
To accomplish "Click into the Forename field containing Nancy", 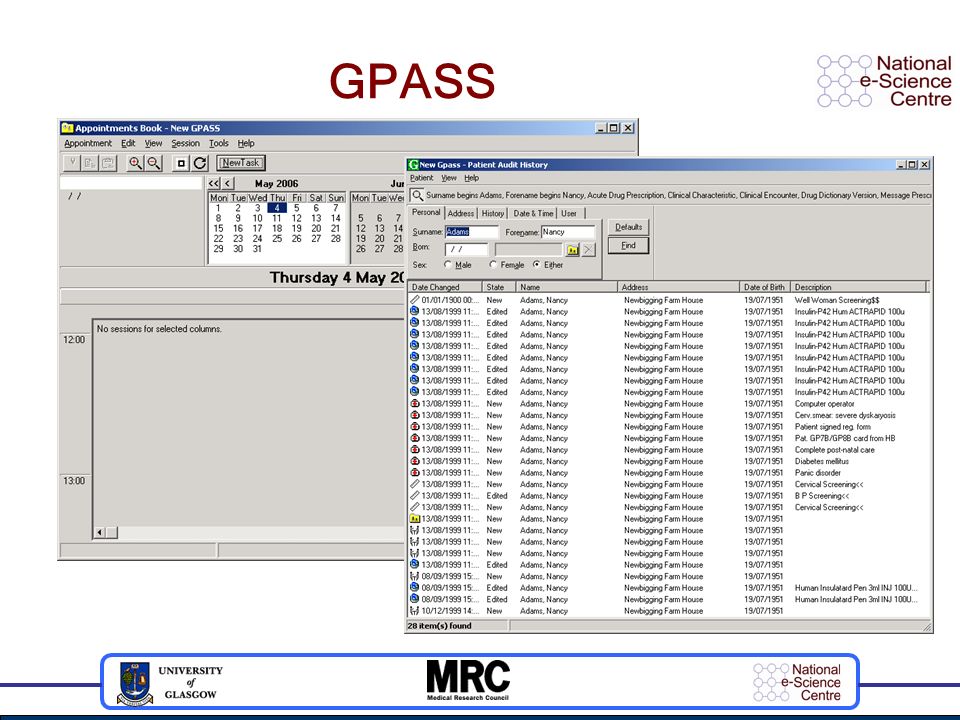I will (x=568, y=232).
